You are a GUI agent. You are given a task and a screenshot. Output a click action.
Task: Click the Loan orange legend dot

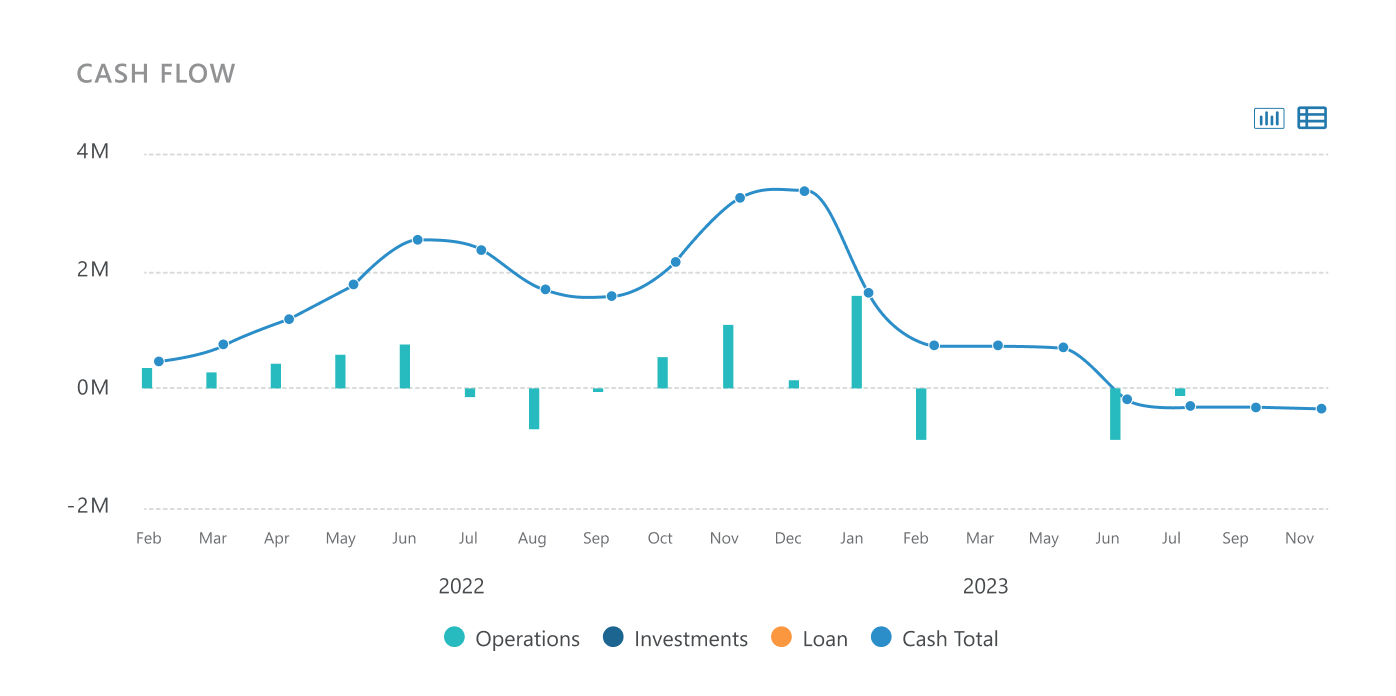click(x=782, y=638)
